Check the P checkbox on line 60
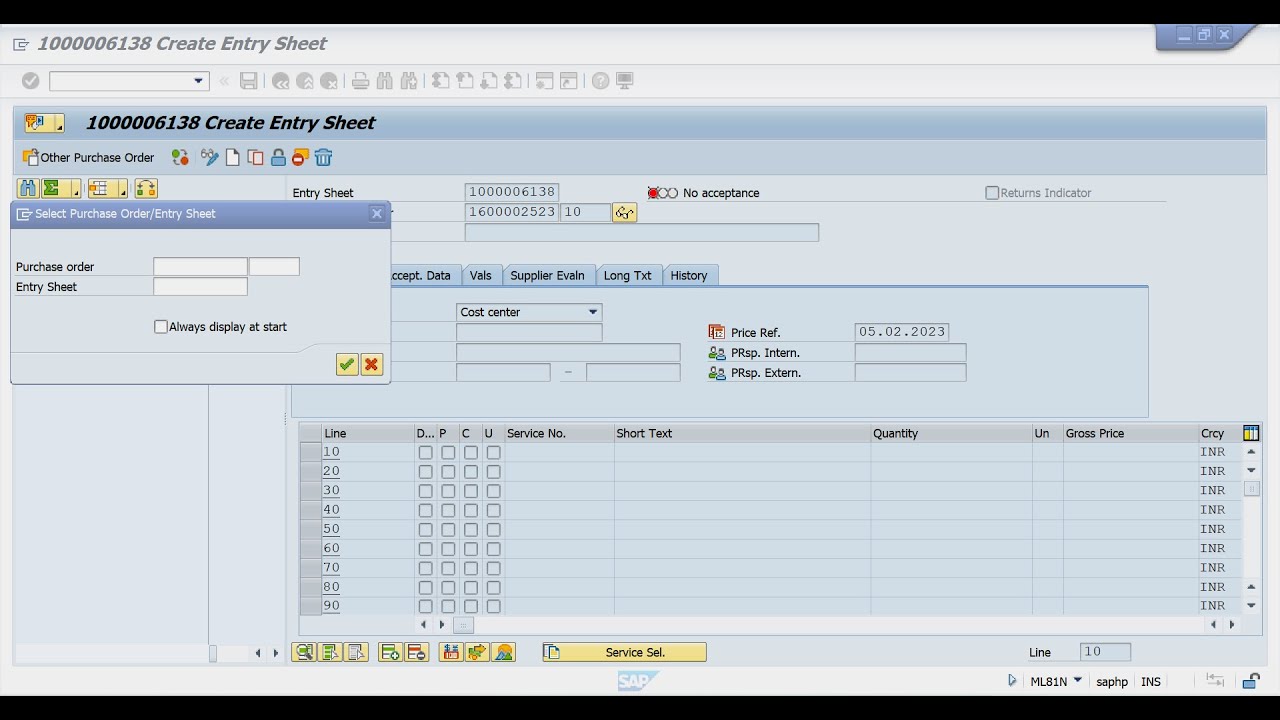This screenshot has width=1280, height=720. (x=448, y=548)
